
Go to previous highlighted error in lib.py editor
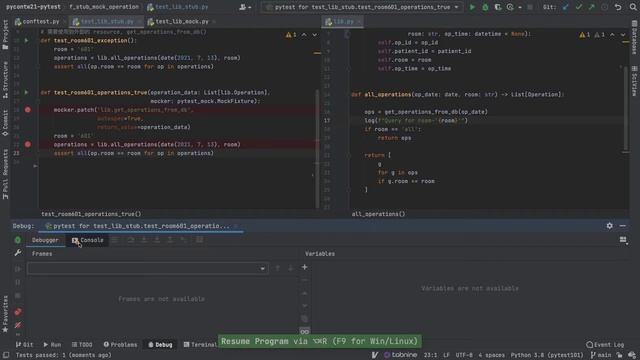pos(612,35)
